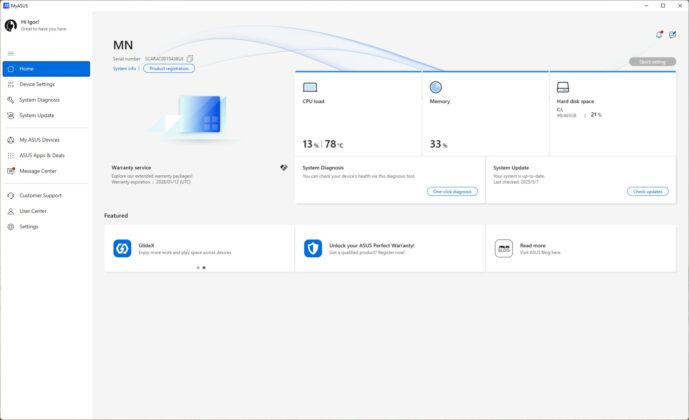Screen dimensions: 689x420
Task: Select the second carousel dot under GlideX
Action: coord(204,268)
